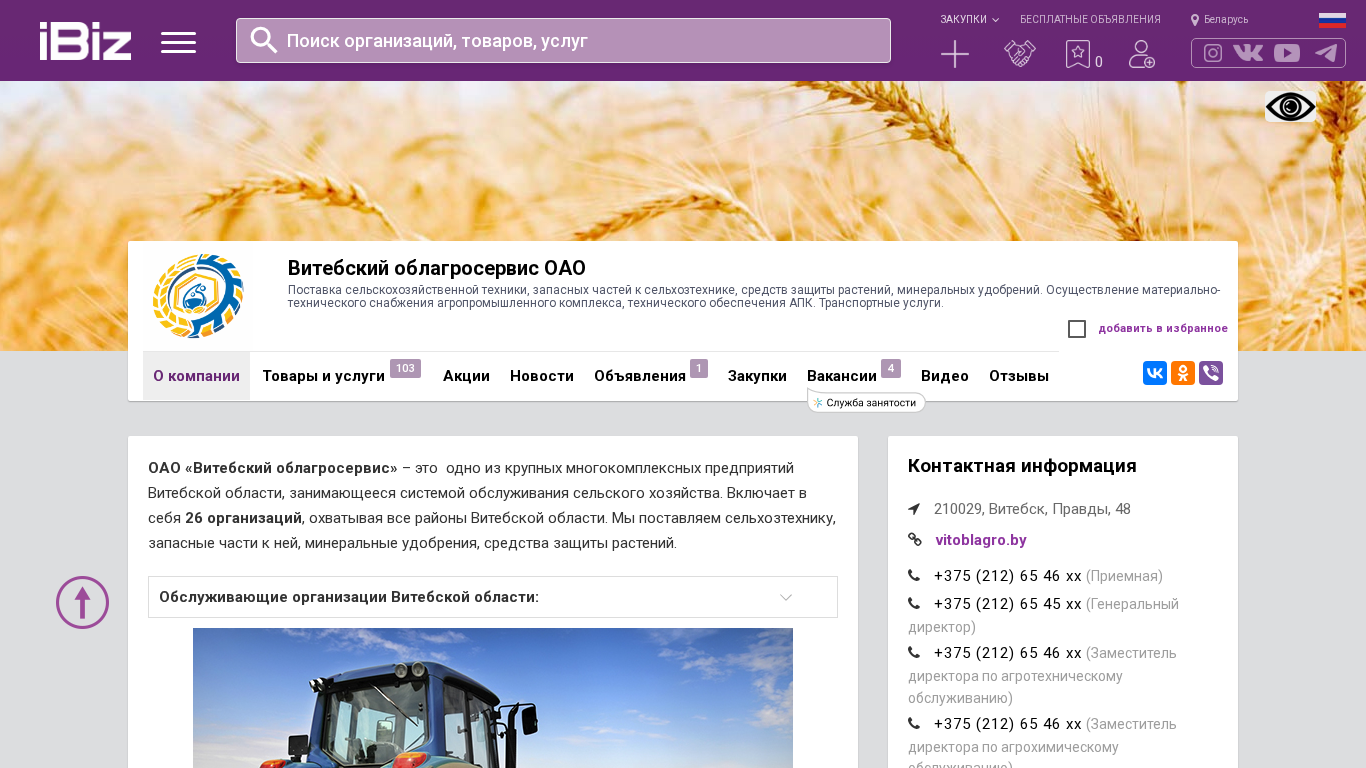Switch to the Акции tab

click(466, 376)
